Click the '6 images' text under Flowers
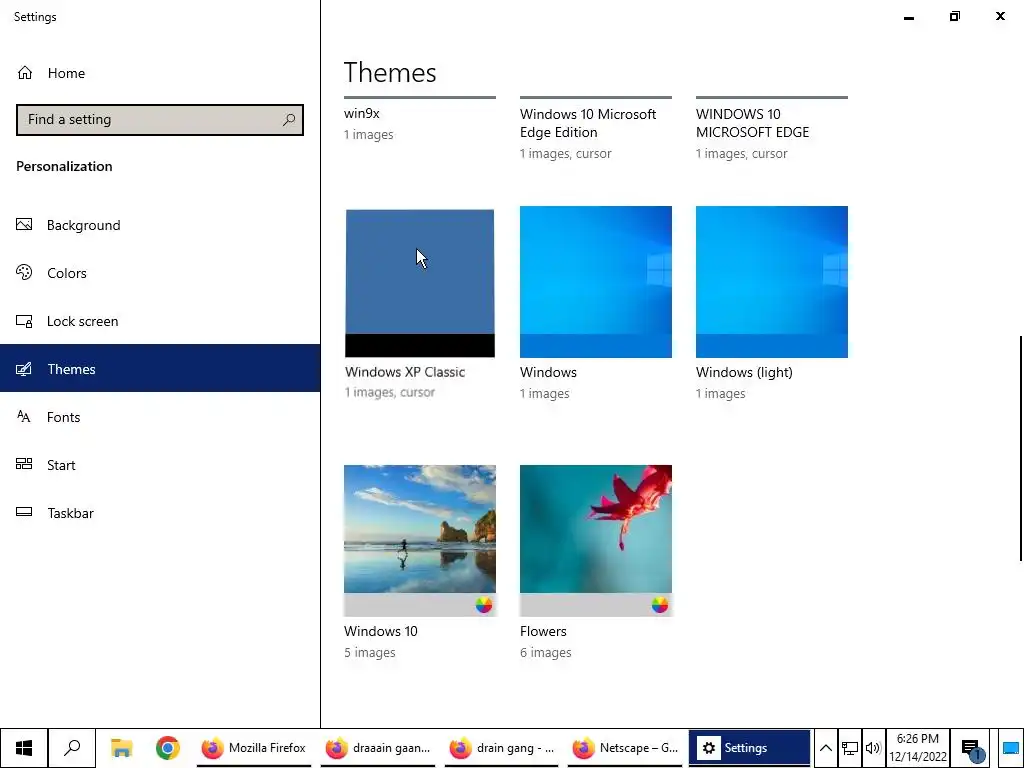 pos(545,652)
